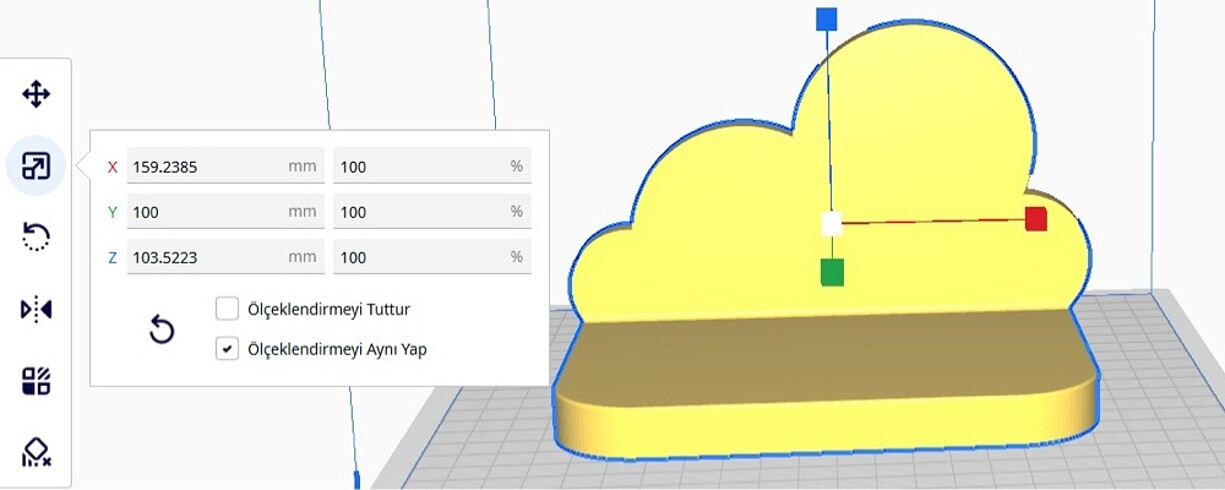
Task: Focus the X scale percentage field
Action: click(x=420, y=167)
